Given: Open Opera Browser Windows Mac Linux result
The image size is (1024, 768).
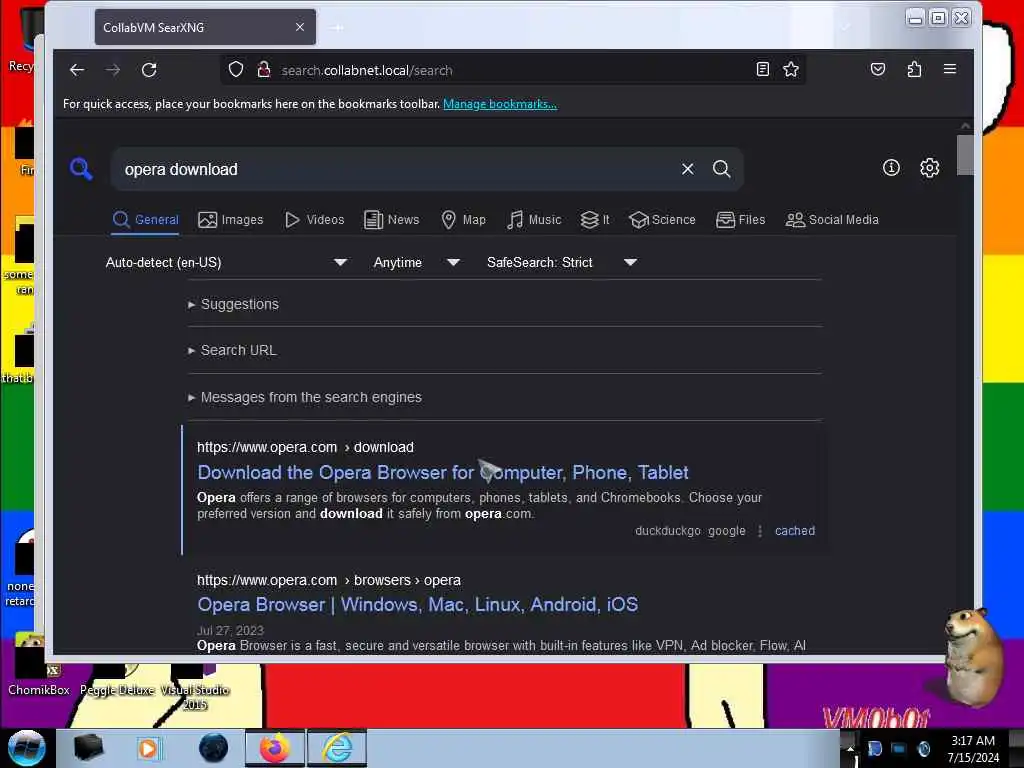Looking at the screenshot, I should (417, 605).
